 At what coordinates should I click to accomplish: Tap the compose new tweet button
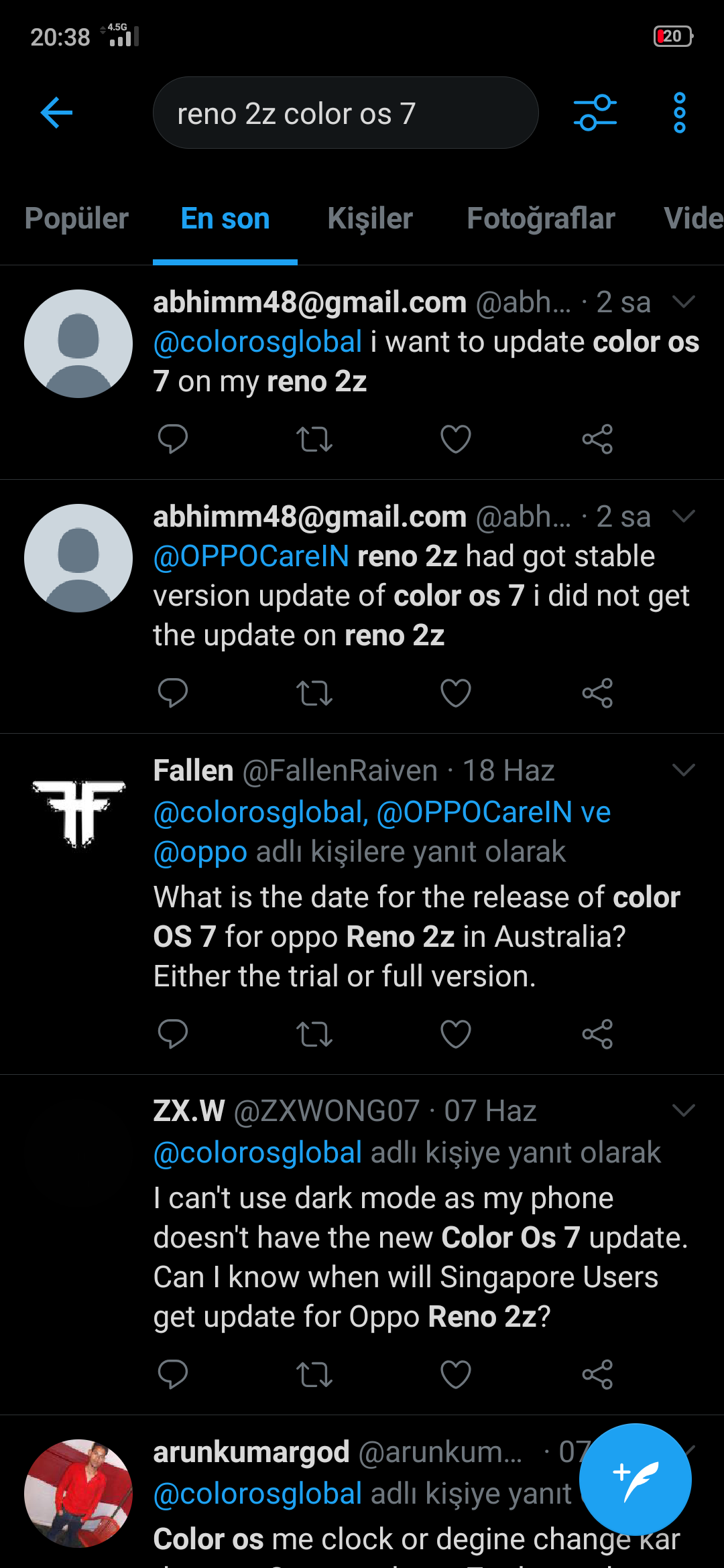635,1479
